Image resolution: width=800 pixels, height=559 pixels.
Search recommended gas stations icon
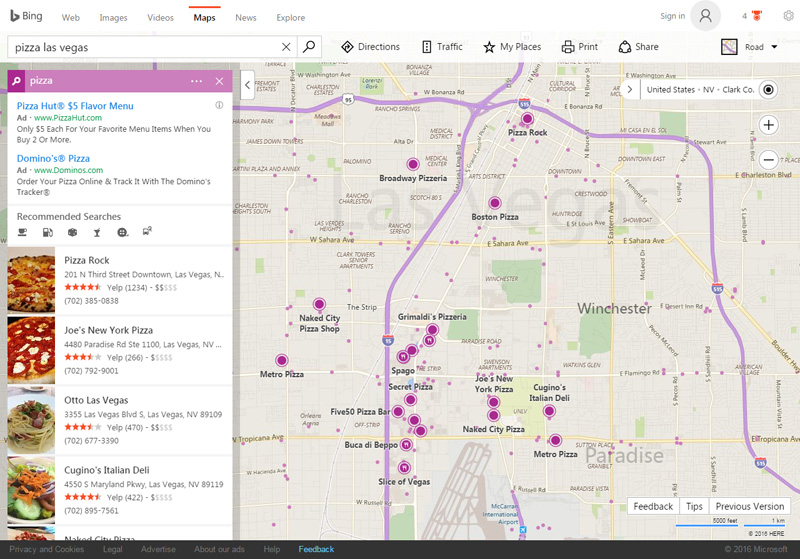click(x=47, y=233)
